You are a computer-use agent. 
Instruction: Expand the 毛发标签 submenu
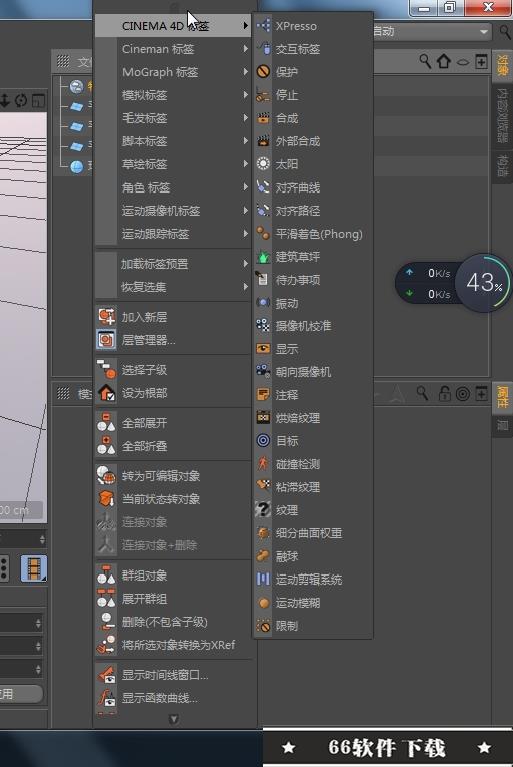pos(173,118)
